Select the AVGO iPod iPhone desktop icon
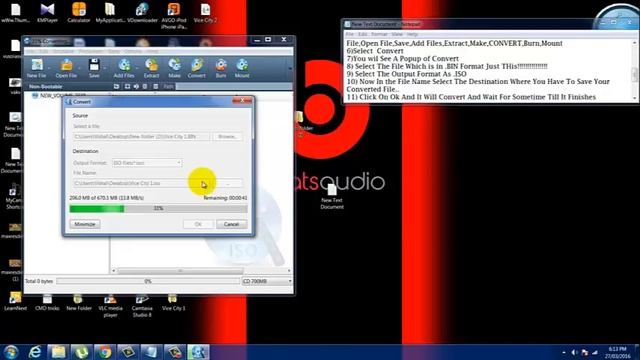The image size is (640, 360). point(174,16)
